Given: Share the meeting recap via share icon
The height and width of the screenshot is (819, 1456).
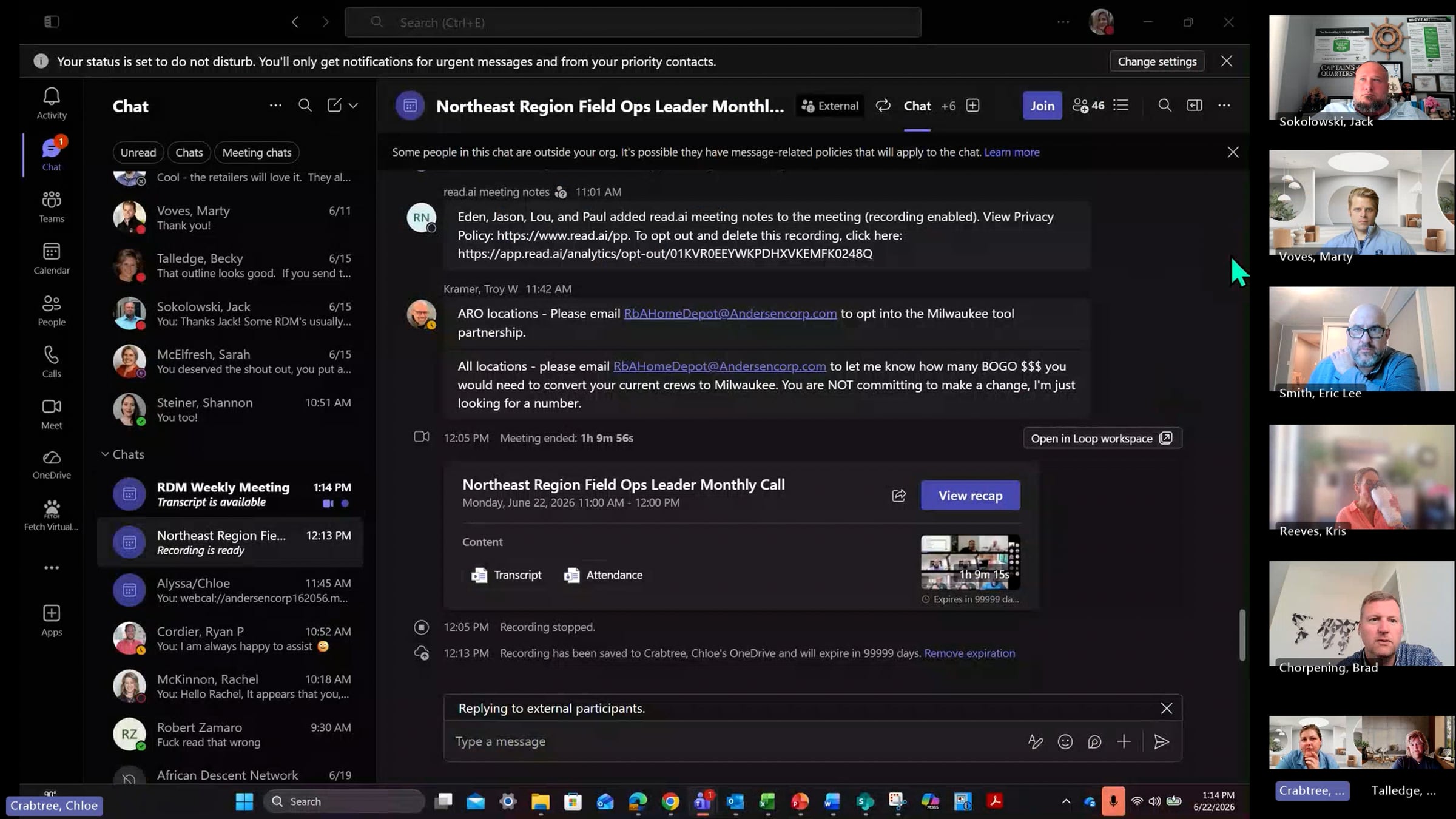Looking at the screenshot, I should pyautogui.click(x=899, y=496).
